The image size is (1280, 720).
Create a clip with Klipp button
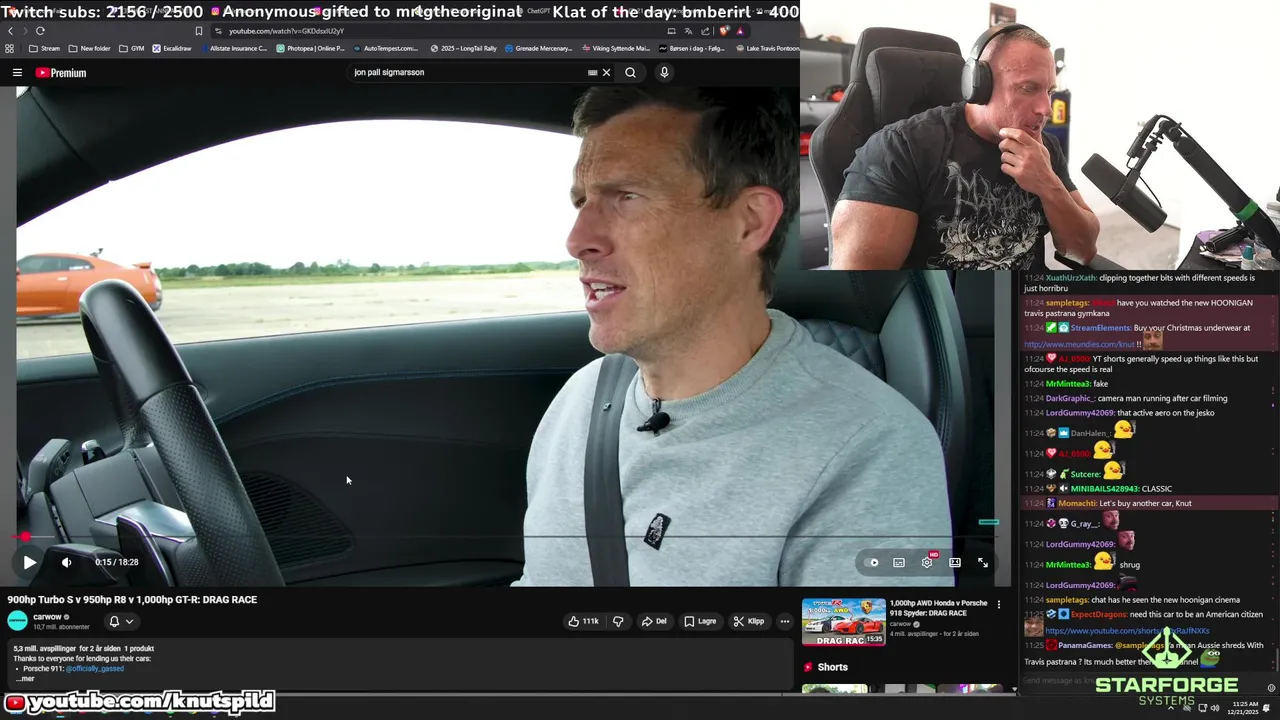(x=749, y=621)
